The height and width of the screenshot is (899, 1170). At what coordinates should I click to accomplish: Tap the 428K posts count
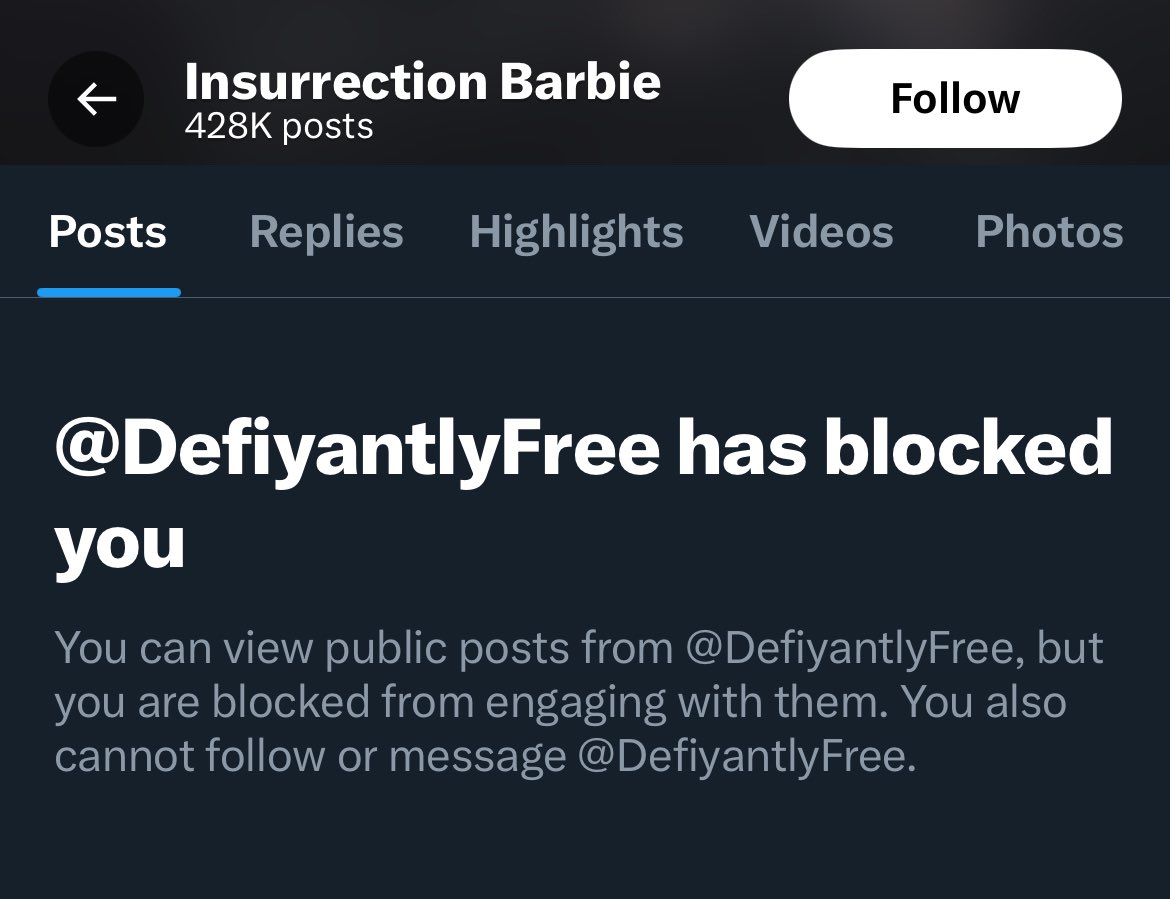pos(279,127)
